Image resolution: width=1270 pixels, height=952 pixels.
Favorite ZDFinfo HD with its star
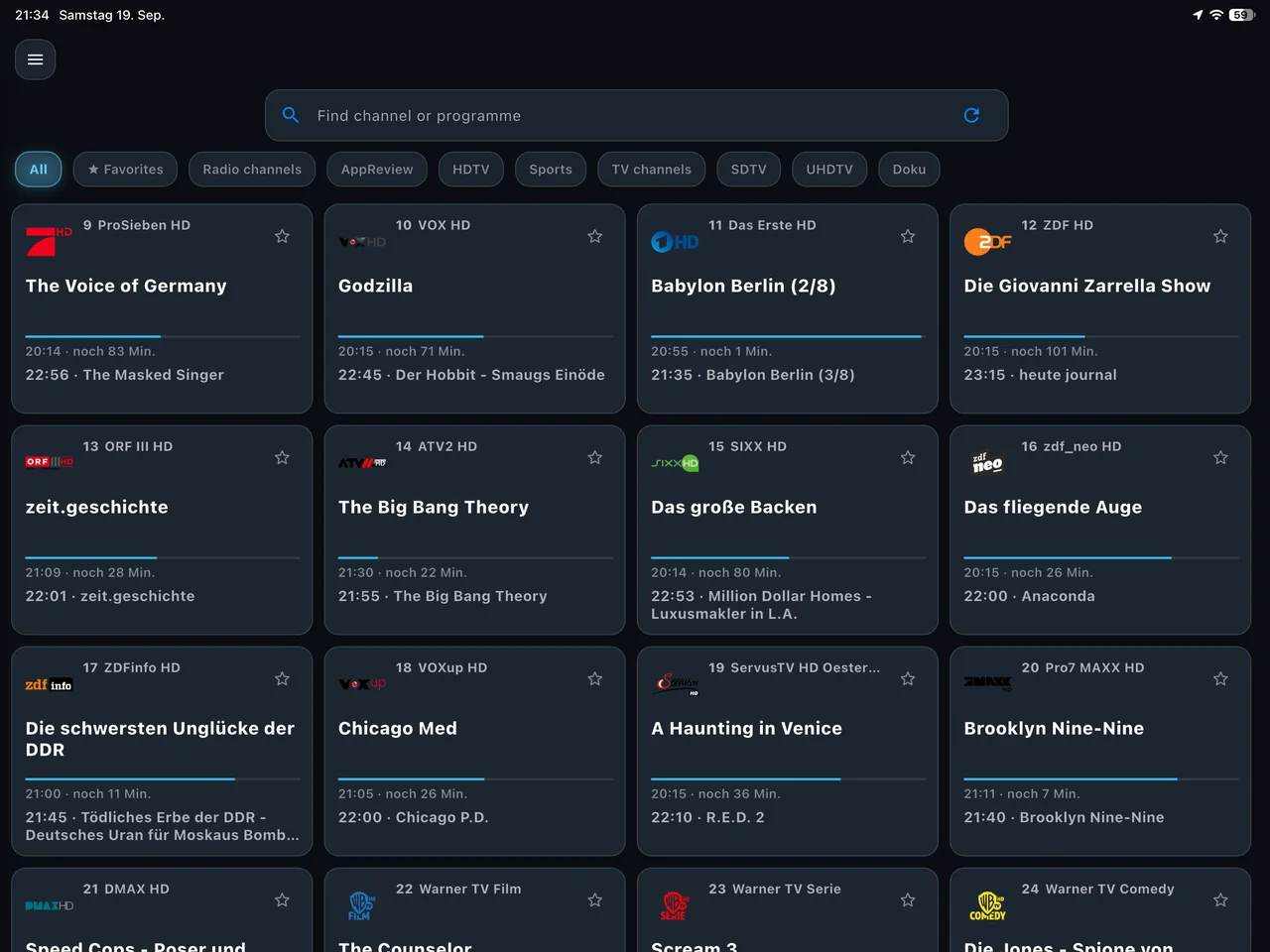click(282, 678)
